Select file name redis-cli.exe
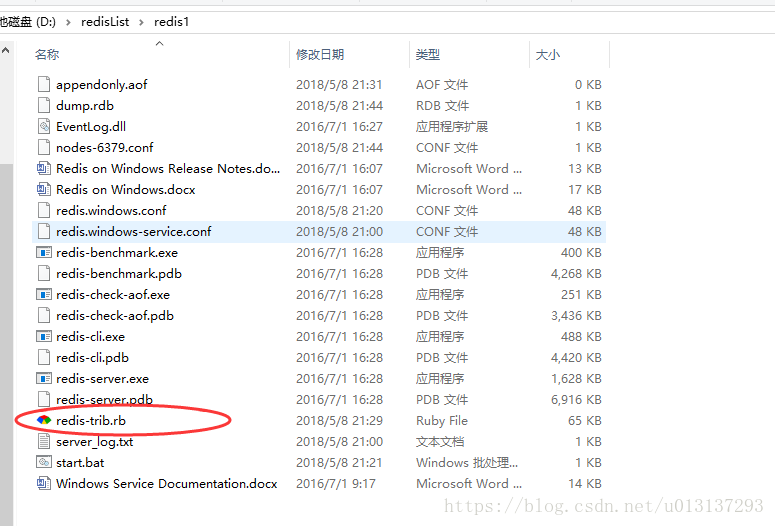The image size is (775, 526). [x=90, y=337]
